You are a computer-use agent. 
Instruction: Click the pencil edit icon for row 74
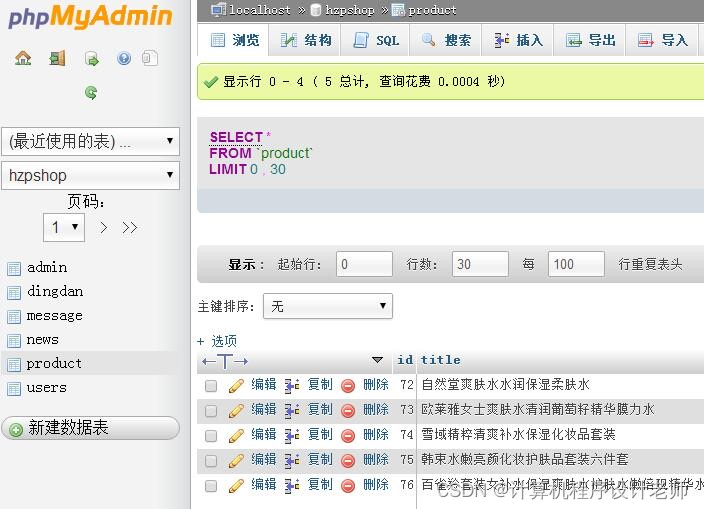point(236,435)
